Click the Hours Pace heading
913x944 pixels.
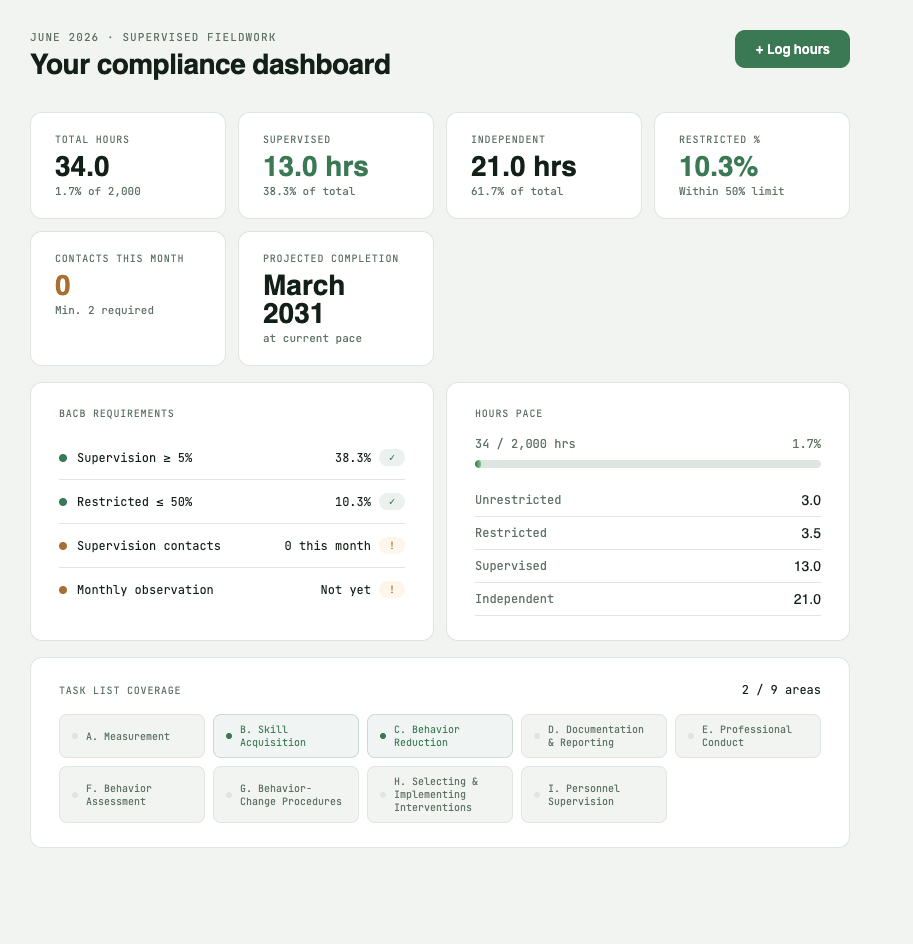coord(509,414)
